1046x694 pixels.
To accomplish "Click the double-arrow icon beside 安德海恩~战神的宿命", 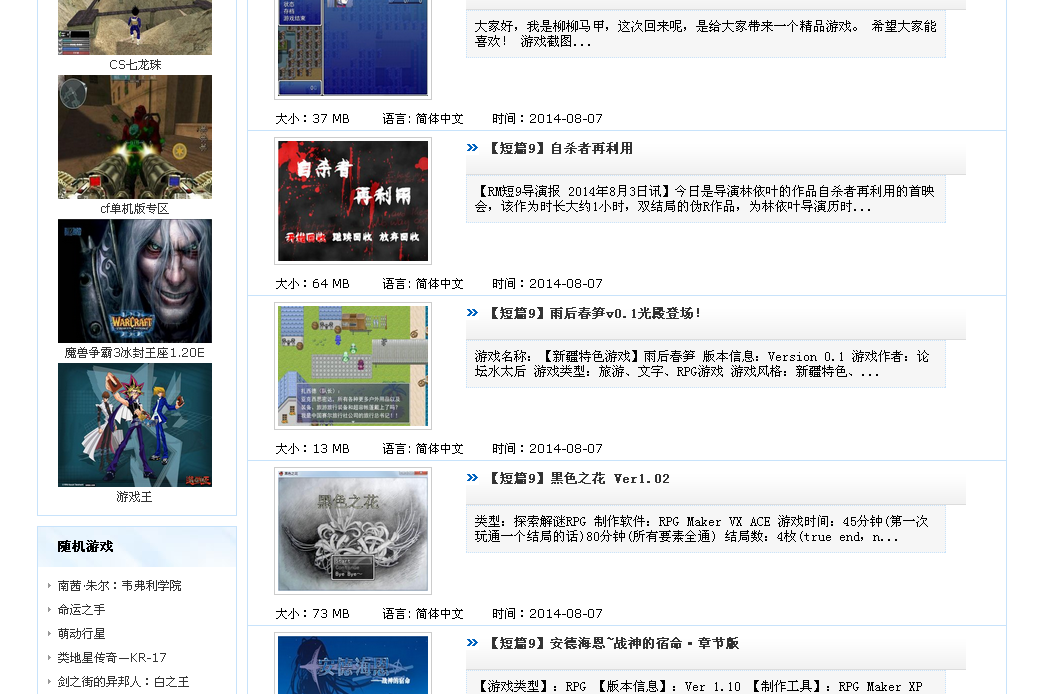I will point(472,643).
